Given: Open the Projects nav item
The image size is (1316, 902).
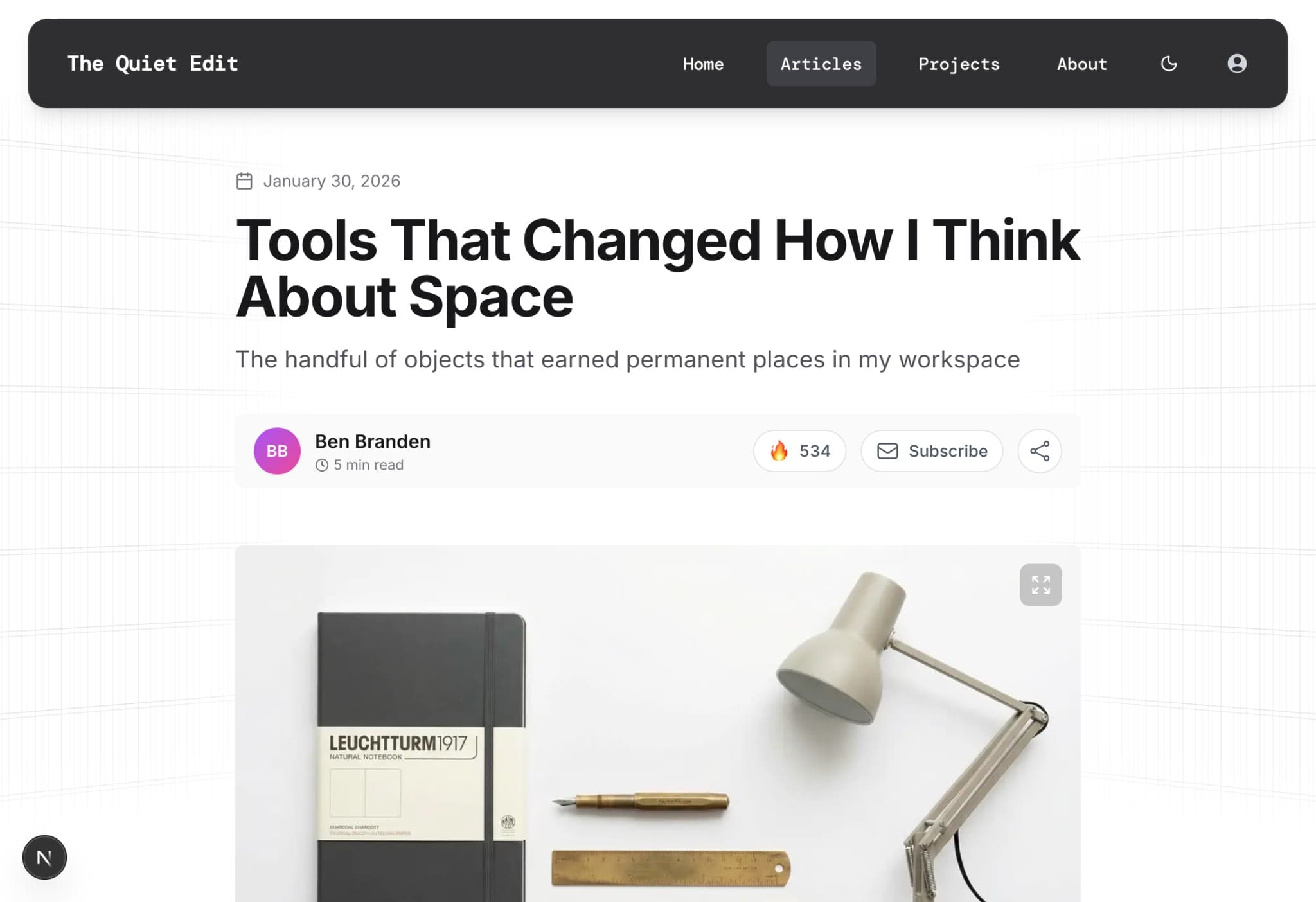Looking at the screenshot, I should coord(959,64).
